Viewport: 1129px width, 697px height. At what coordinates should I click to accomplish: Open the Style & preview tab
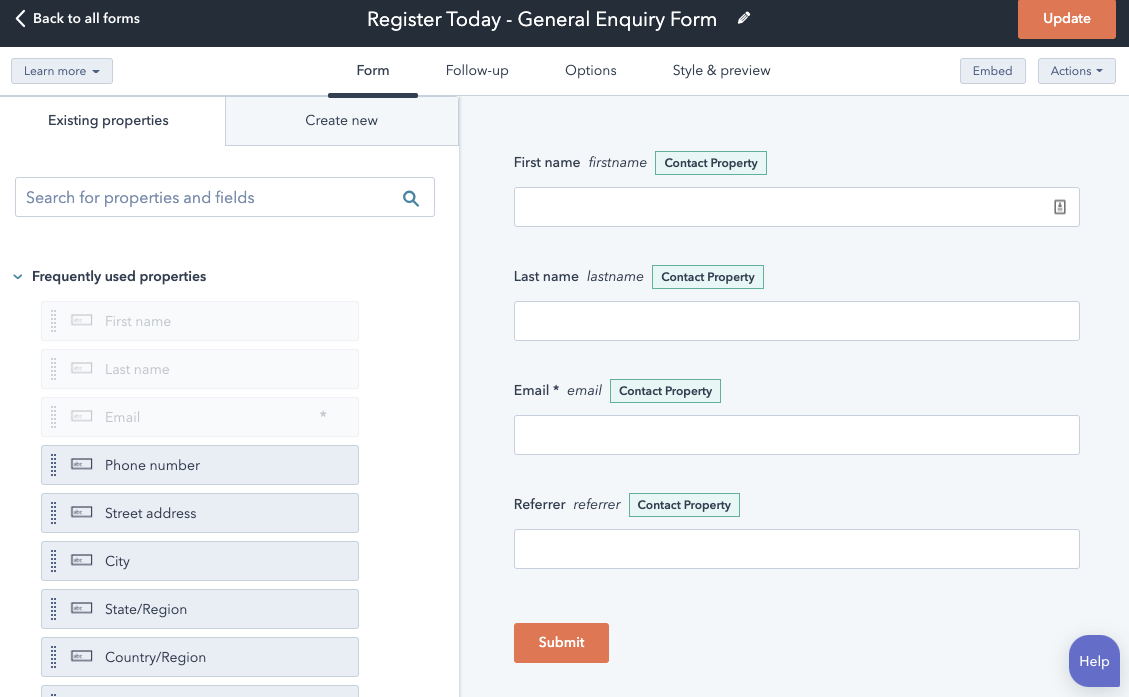tap(721, 70)
